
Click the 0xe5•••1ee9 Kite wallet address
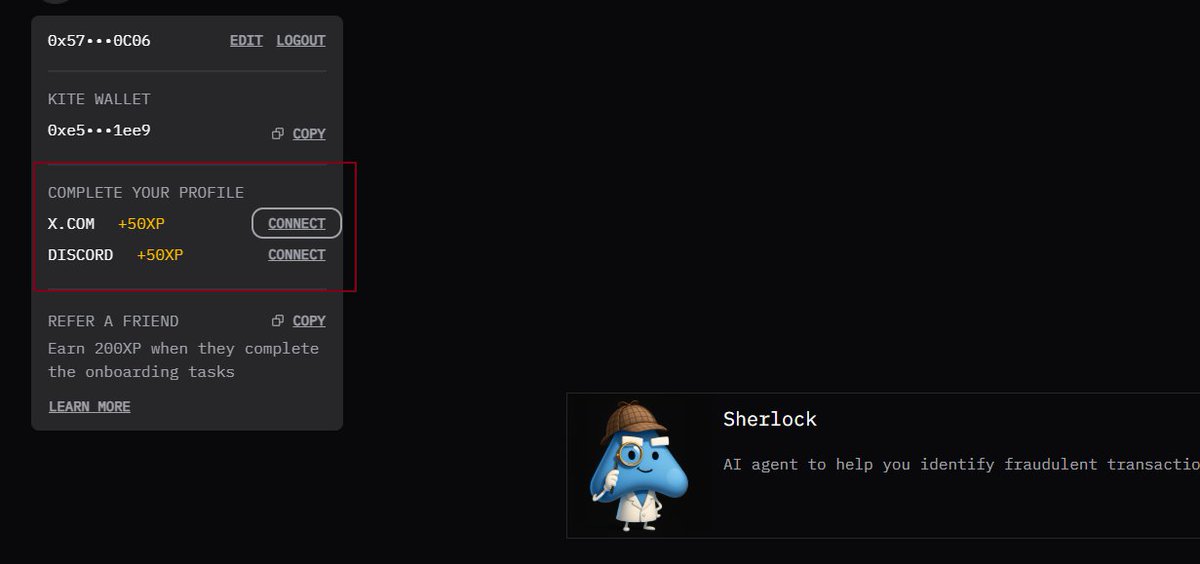pyautogui.click(x=99, y=131)
